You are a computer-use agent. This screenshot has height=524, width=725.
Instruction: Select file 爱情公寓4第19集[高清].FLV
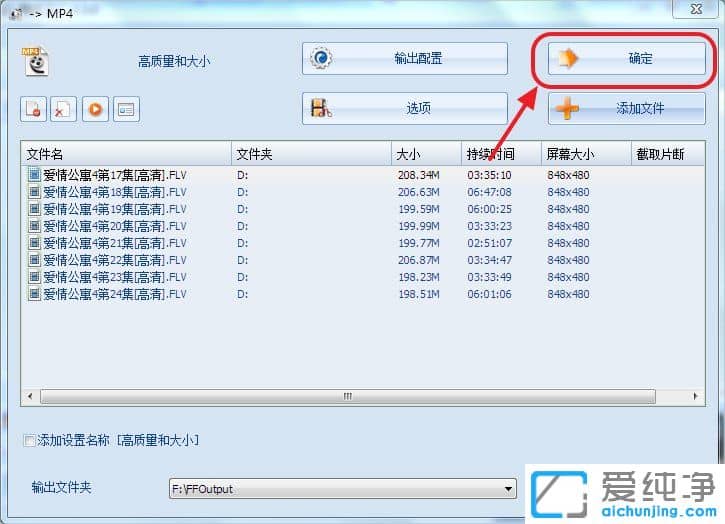[x=115, y=210]
